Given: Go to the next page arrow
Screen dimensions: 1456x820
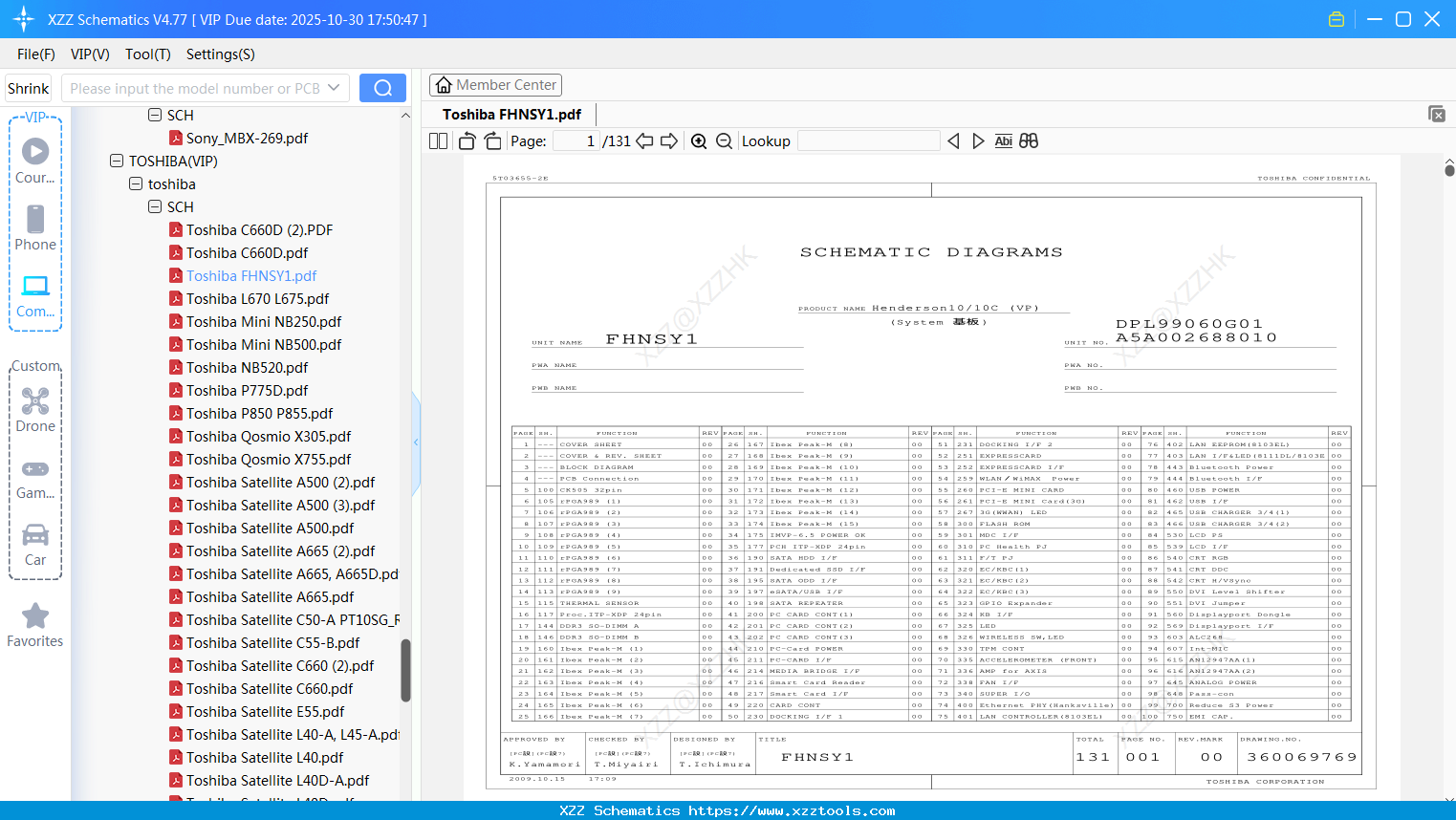Looking at the screenshot, I should pos(669,141).
